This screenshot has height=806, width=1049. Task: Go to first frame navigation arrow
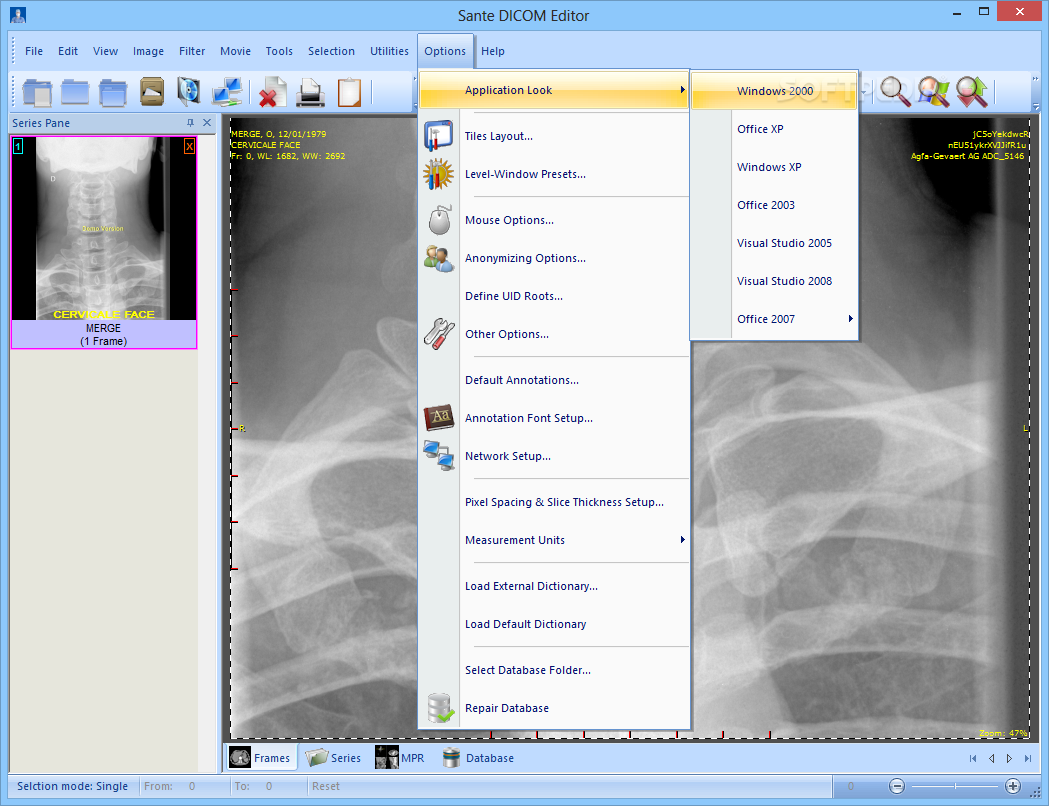(973, 758)
